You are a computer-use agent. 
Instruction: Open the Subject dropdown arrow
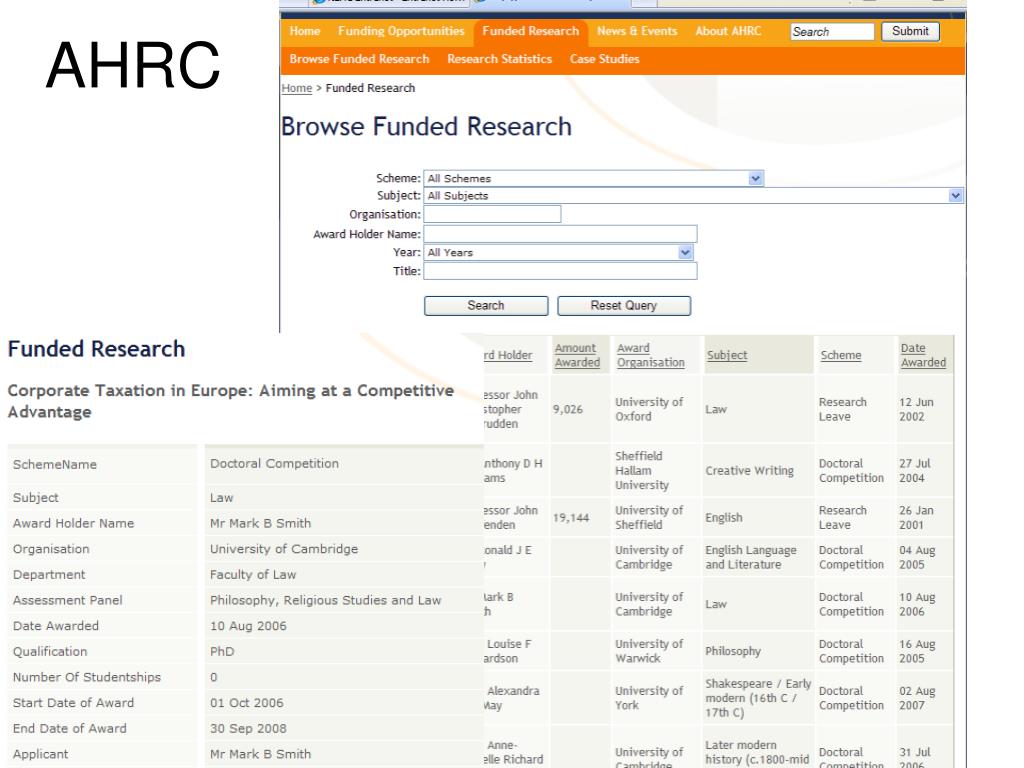point(955,195)
